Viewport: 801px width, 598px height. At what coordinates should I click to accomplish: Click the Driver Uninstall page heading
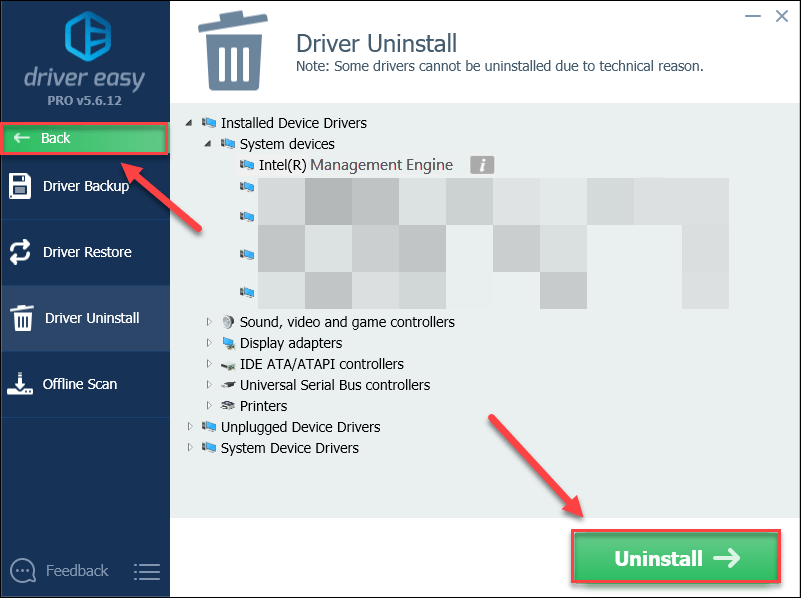click(376, 43)
